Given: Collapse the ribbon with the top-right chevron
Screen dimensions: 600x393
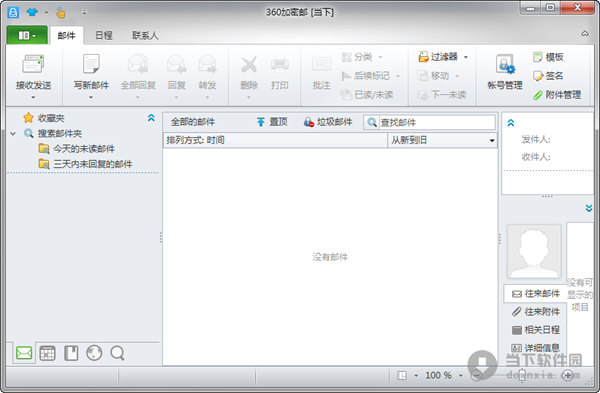Looking at the screenshot, I should pyautogui.click(x=585, y=34).
